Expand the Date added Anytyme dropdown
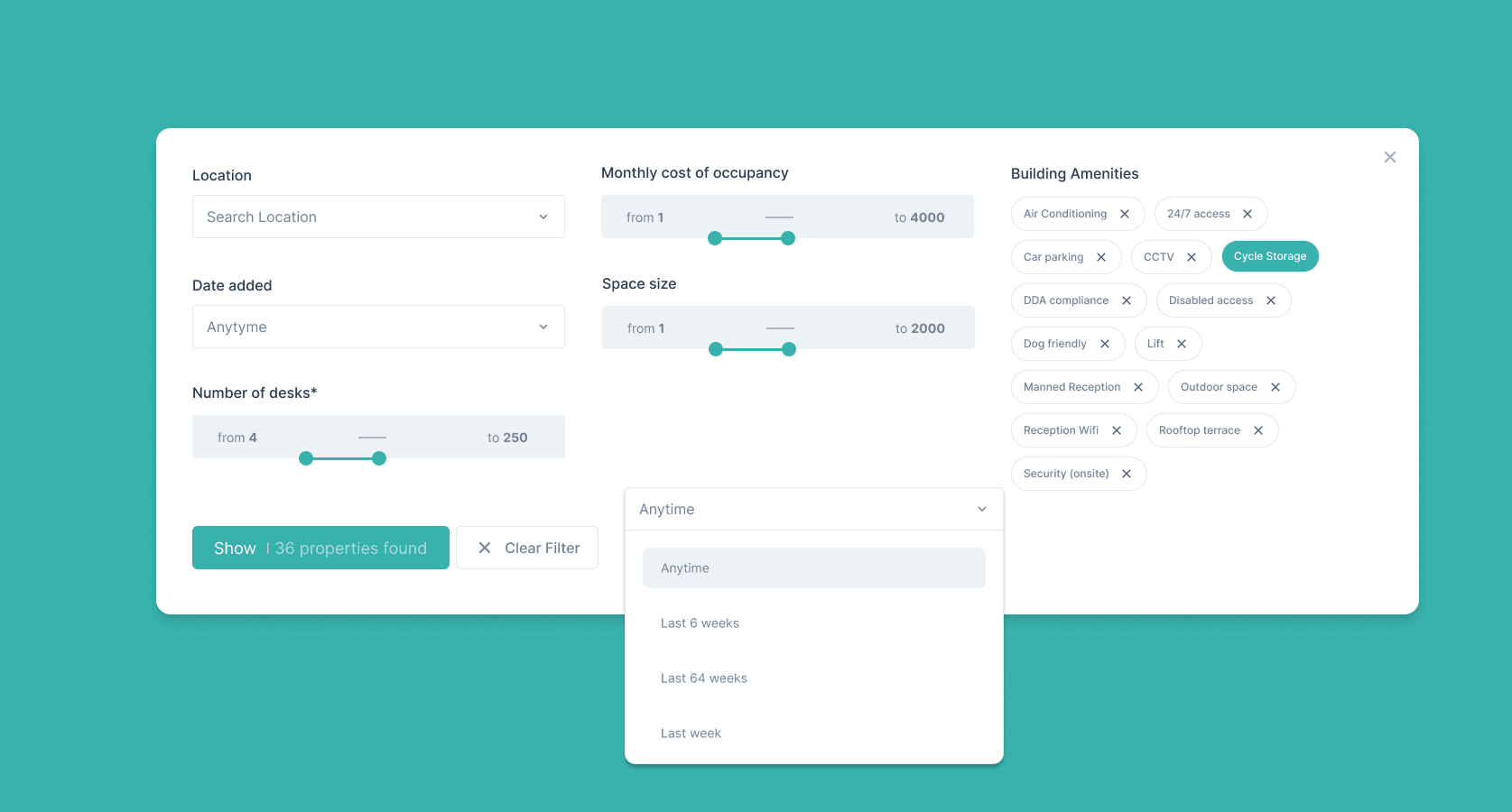 378,327
